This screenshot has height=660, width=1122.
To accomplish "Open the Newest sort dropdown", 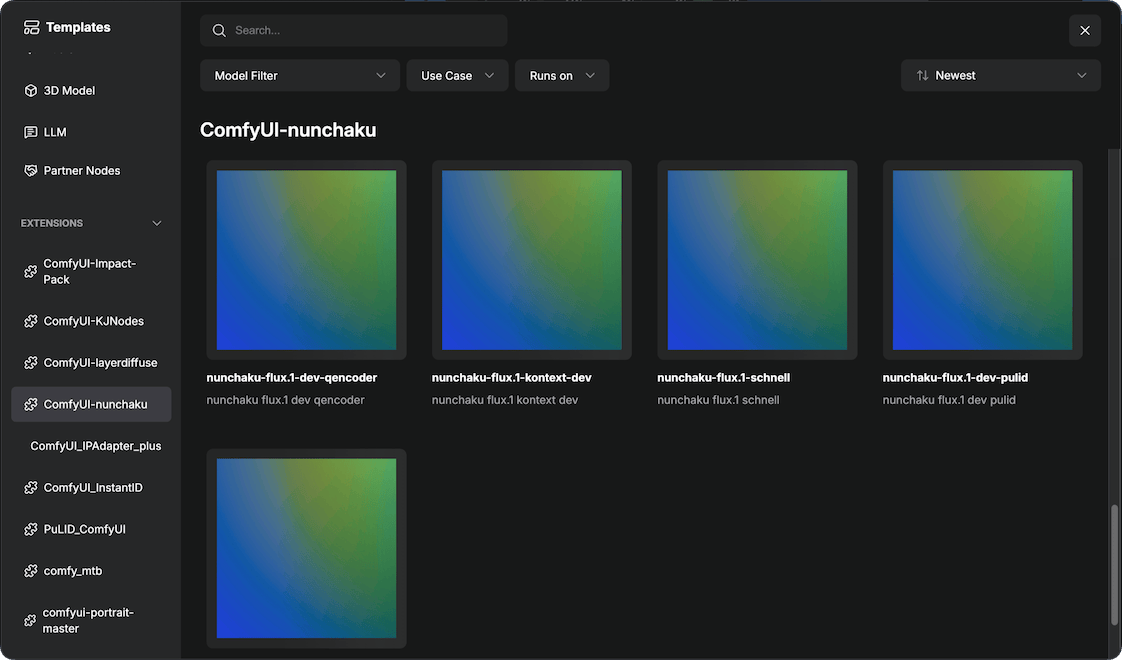I will coord(1000,75).
